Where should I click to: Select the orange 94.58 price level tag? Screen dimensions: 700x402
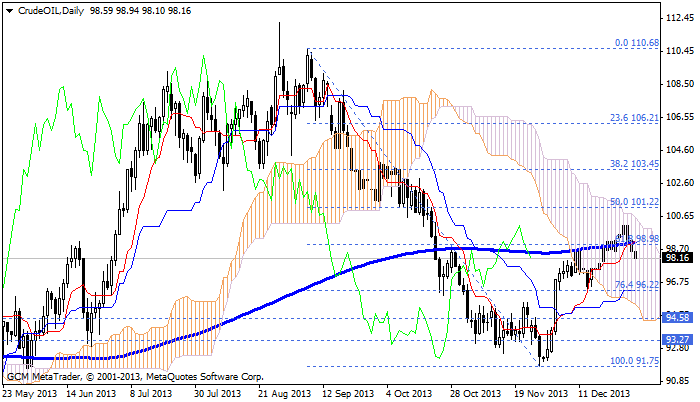click(677, 316)
